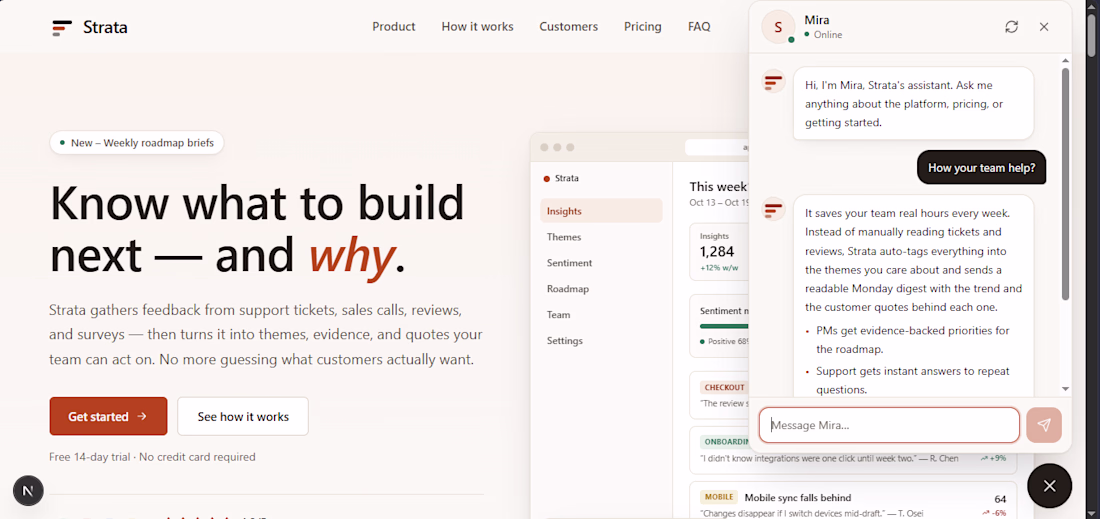
Task: Select Pricing in the top navigation
Action: pyautogui.click(x=643, y=27)
